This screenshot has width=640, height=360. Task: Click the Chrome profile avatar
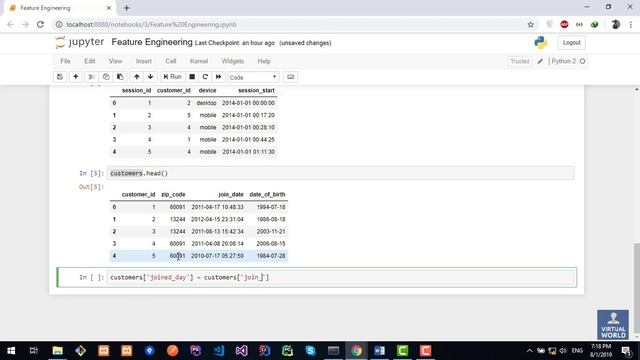(616, 24)
